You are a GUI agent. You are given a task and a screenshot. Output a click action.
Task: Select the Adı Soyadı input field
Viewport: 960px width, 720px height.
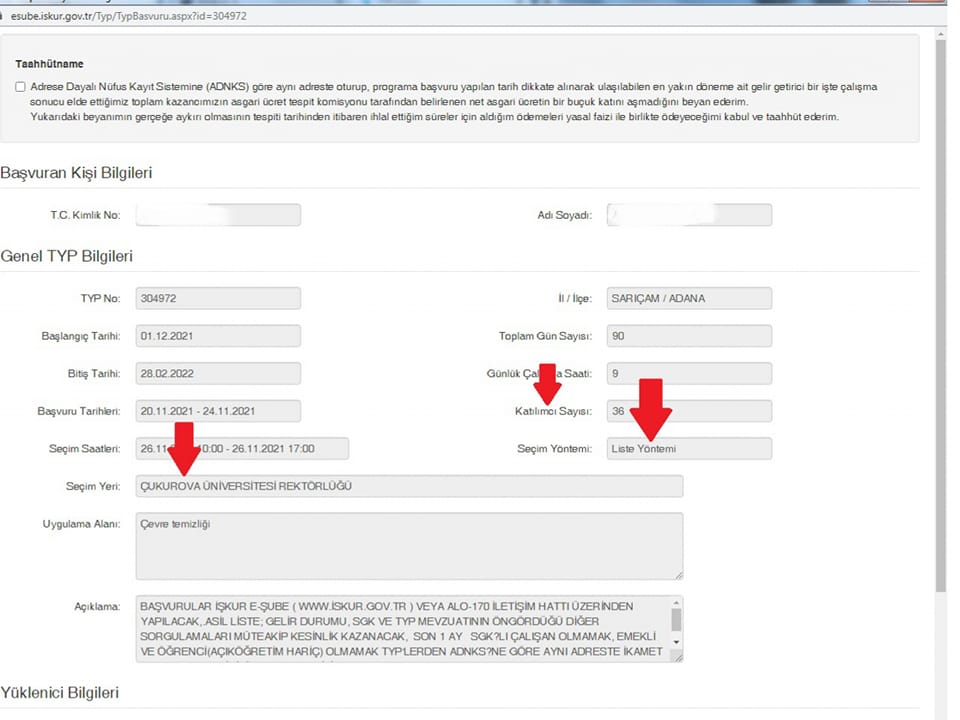pos(689,215)
